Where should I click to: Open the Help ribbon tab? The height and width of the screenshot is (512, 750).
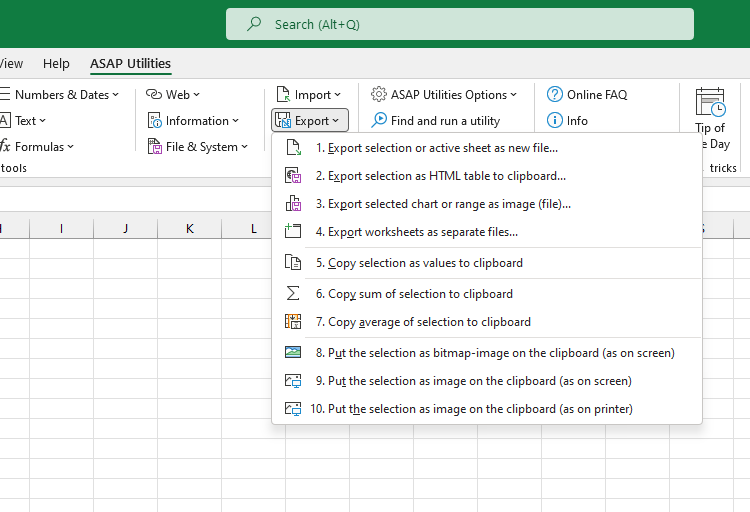pyautogui.click(x=56, y=64)
